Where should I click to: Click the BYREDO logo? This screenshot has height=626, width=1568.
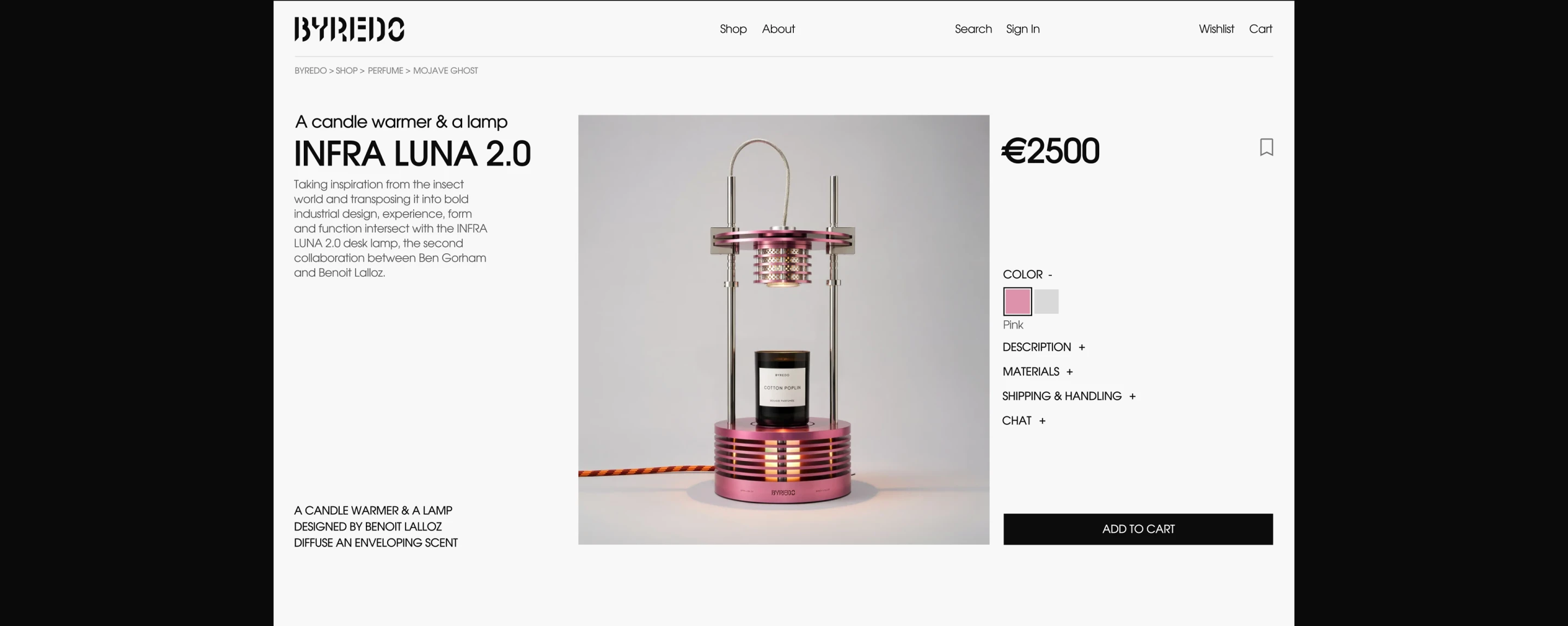pos(350,29)
